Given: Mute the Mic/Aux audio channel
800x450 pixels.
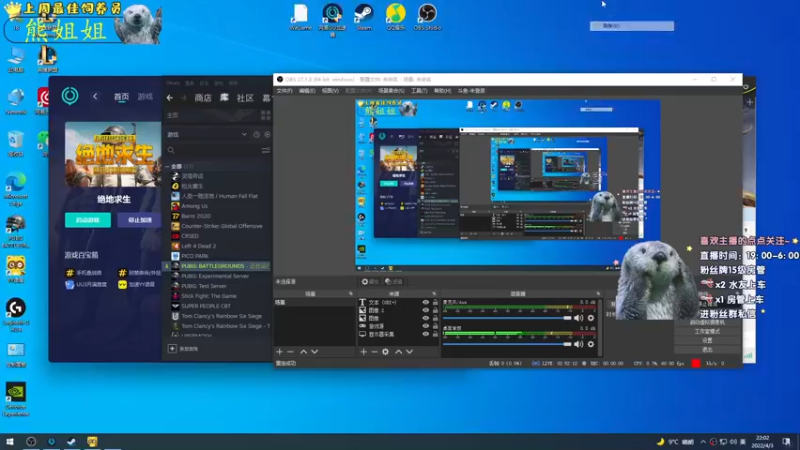Looking at the screenshot, I should point(579,318).
